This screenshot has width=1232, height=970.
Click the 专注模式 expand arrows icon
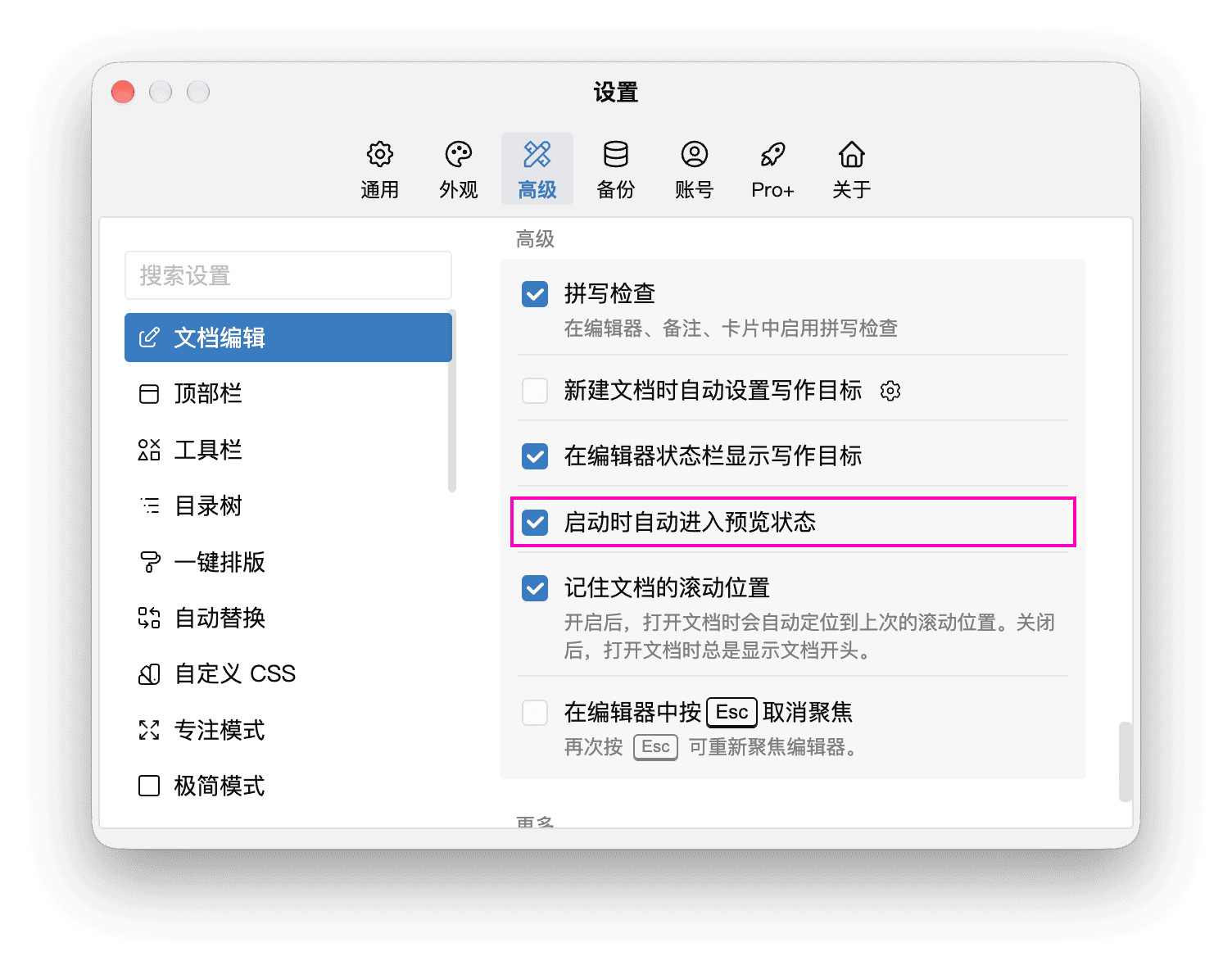(149, 730)
